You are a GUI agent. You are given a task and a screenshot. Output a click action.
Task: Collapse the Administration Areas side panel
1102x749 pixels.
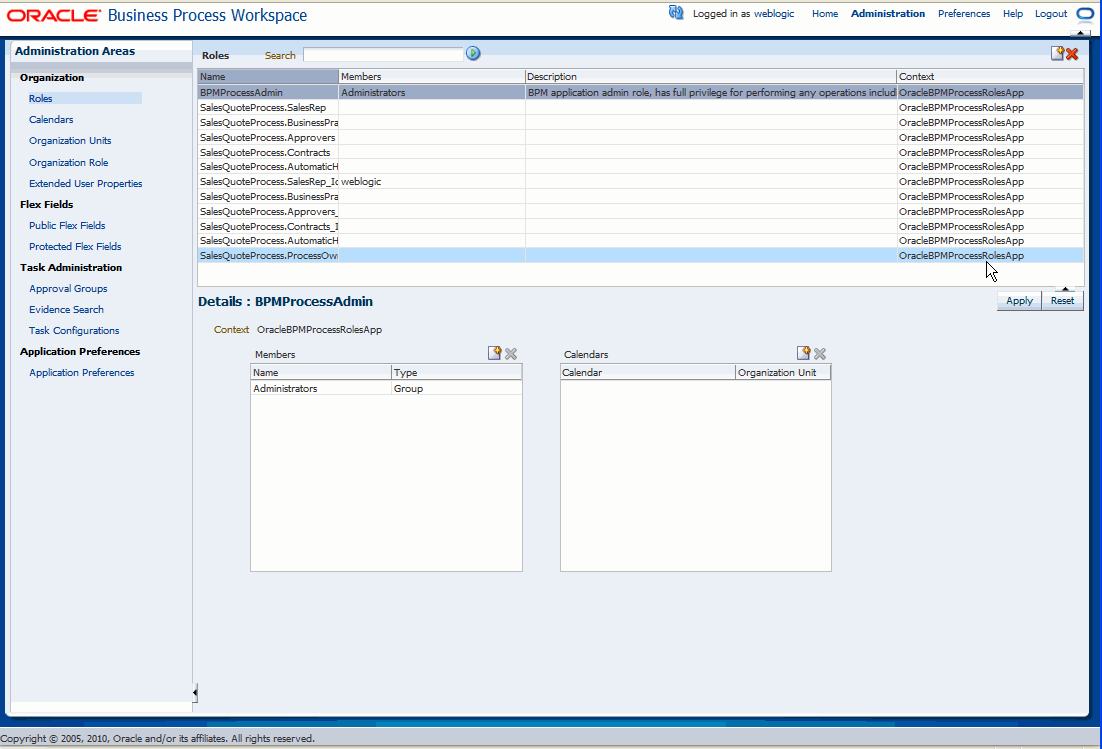(x=195, y=693)
